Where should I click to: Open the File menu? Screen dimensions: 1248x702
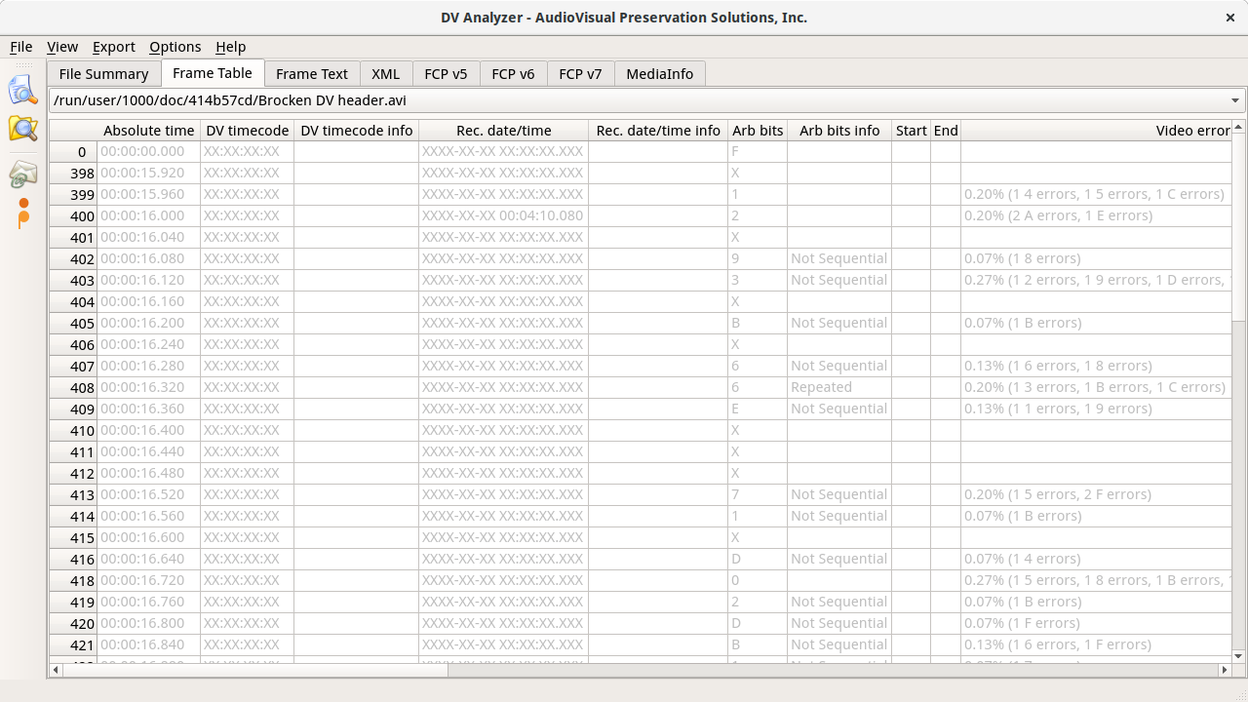(21, 47)
